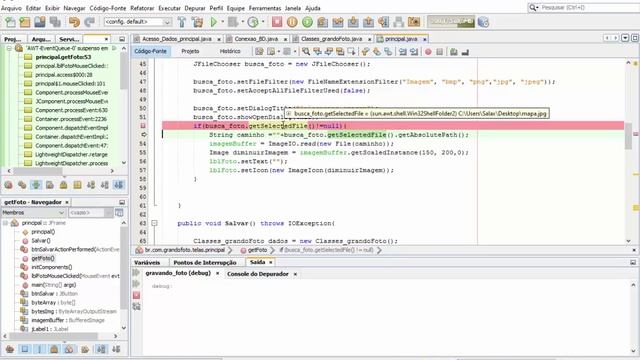Click the Save All toolbar icon
640x360 pixels.
(x=55, y=22)
